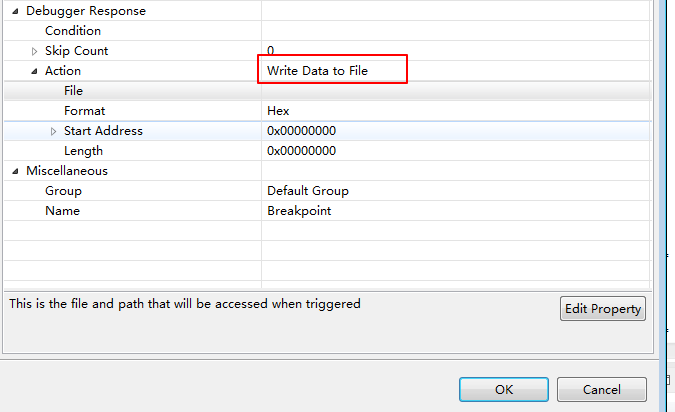Cancel the breakpoint properties dialog
The height and width of the screenshot is (412, 675).
[x=601, y=389]
